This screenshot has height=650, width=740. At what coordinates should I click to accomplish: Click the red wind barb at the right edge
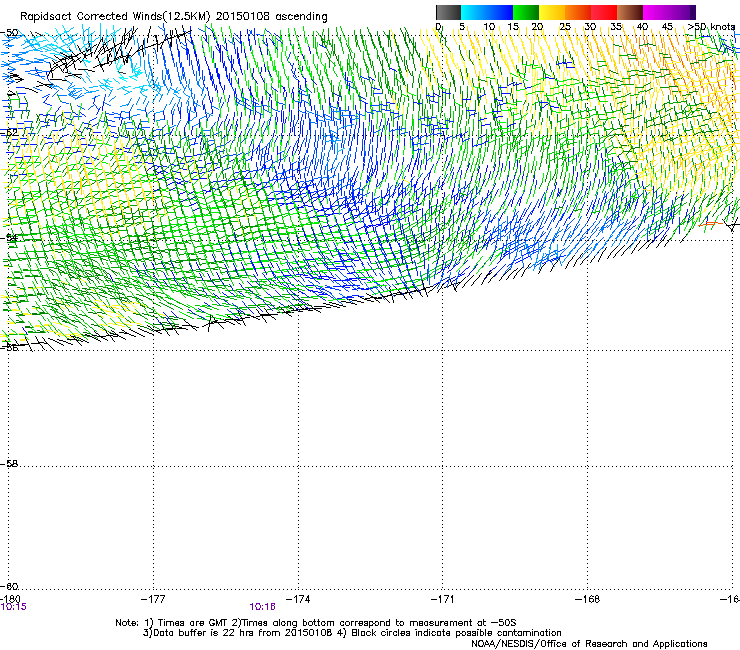point(711,224)
